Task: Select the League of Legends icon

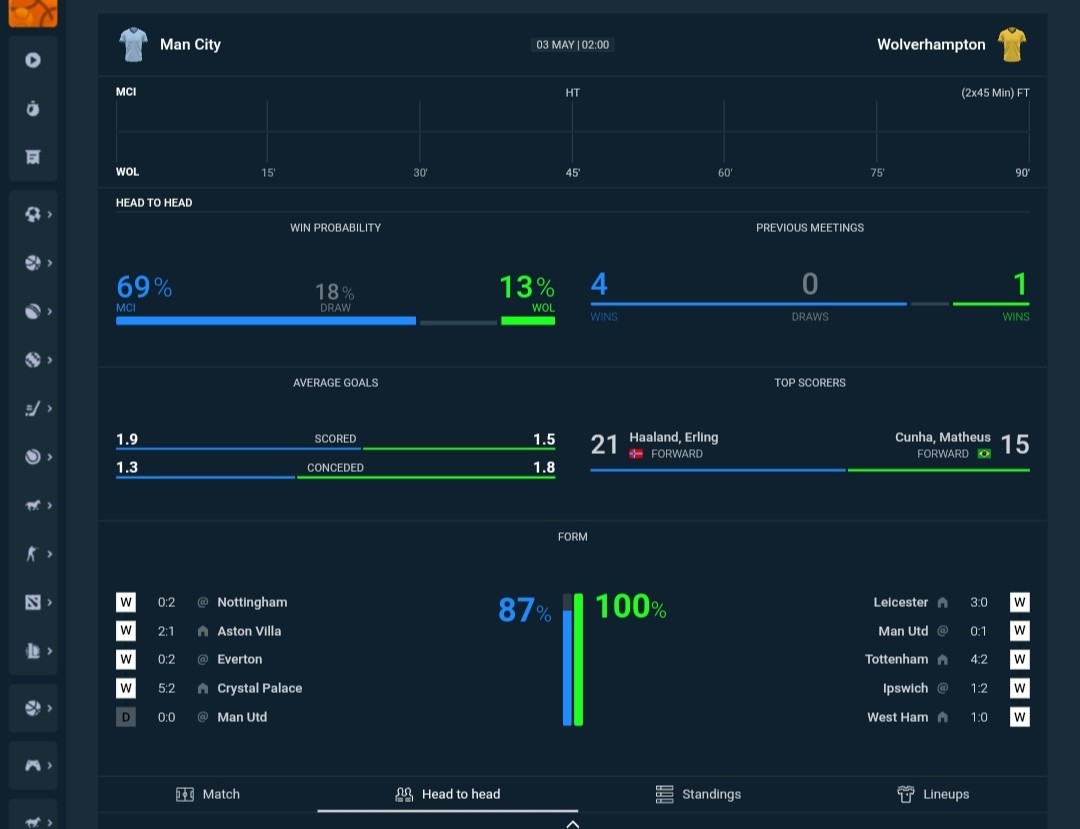Action: (32, 651)
